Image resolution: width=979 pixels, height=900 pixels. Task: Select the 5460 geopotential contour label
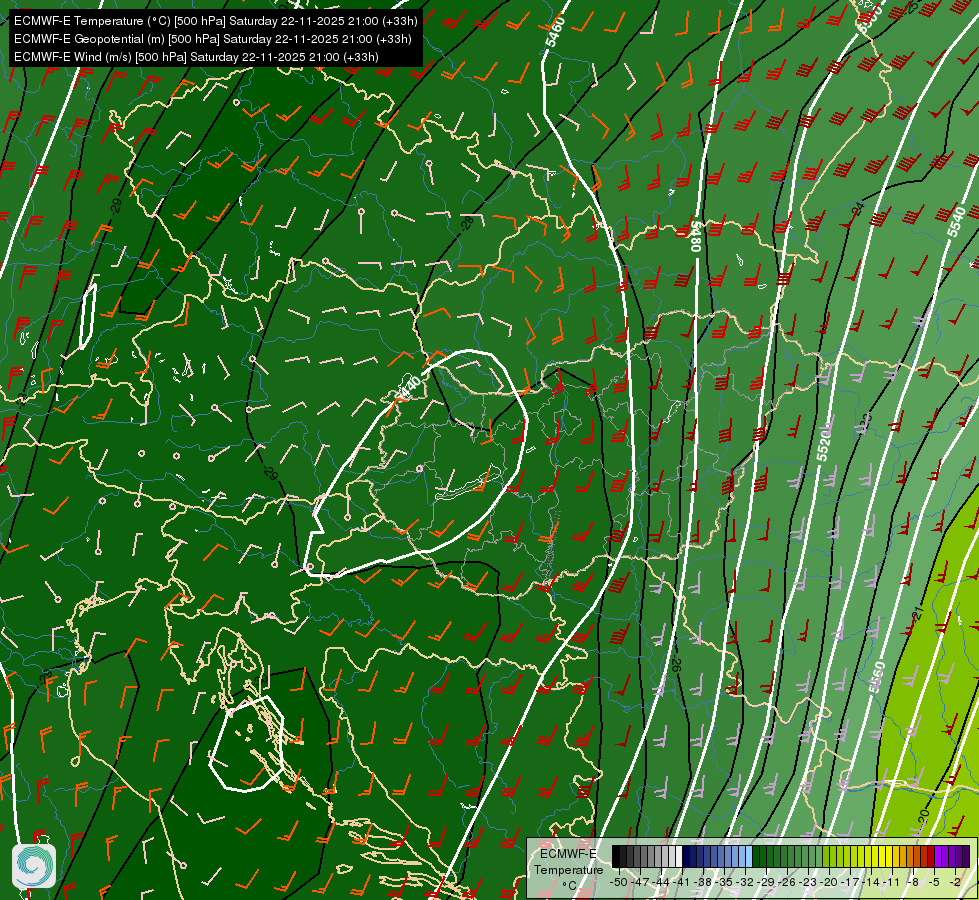pyautogui.click(x=555, y=32)
